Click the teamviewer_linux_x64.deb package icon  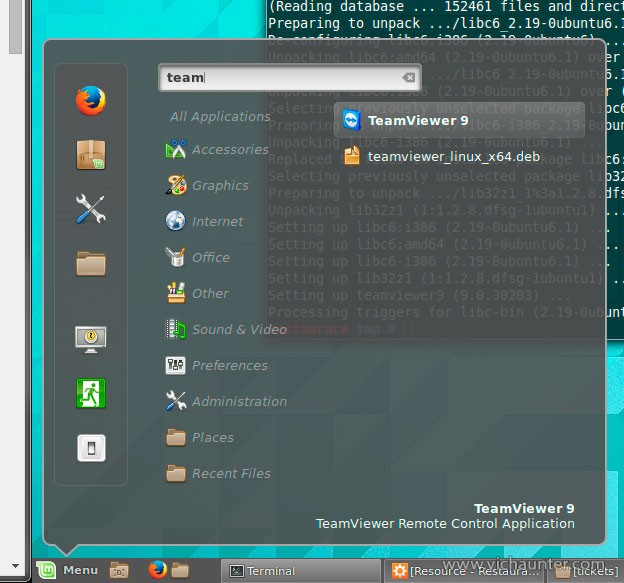(352, 156)
